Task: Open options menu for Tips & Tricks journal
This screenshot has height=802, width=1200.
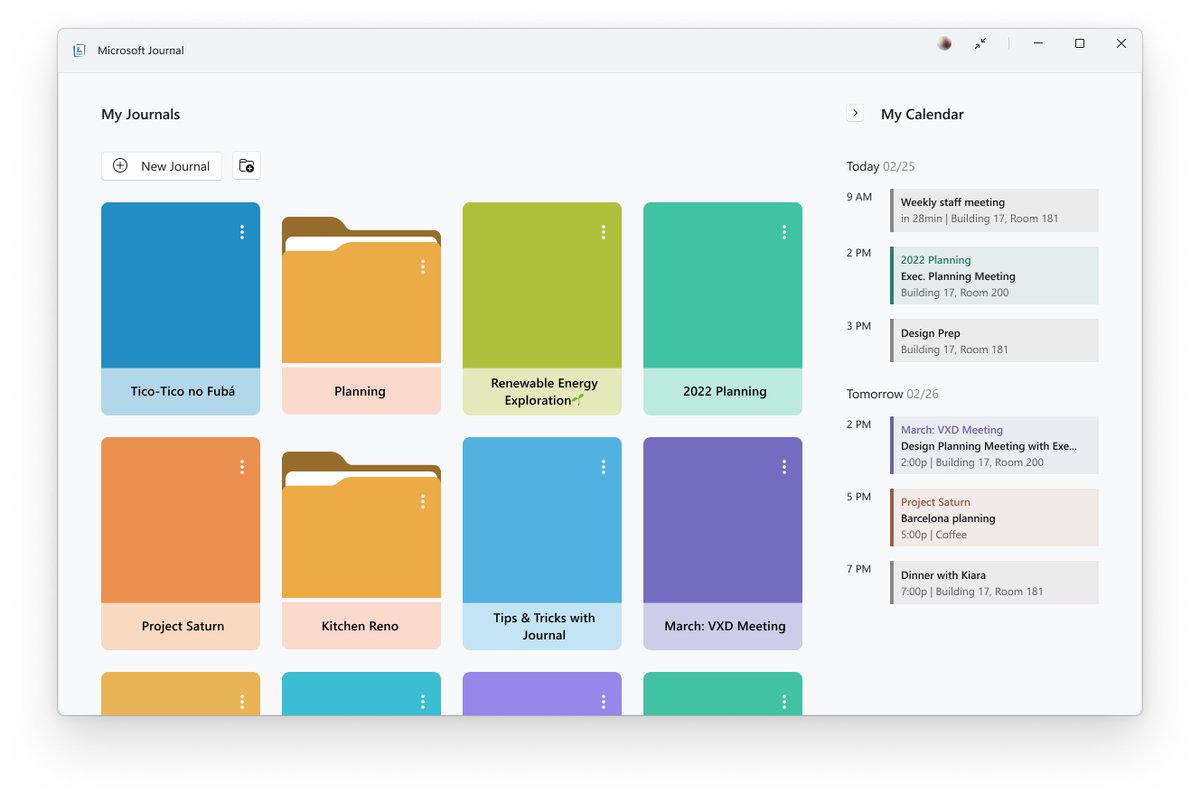Action: [x=603, y=467]
